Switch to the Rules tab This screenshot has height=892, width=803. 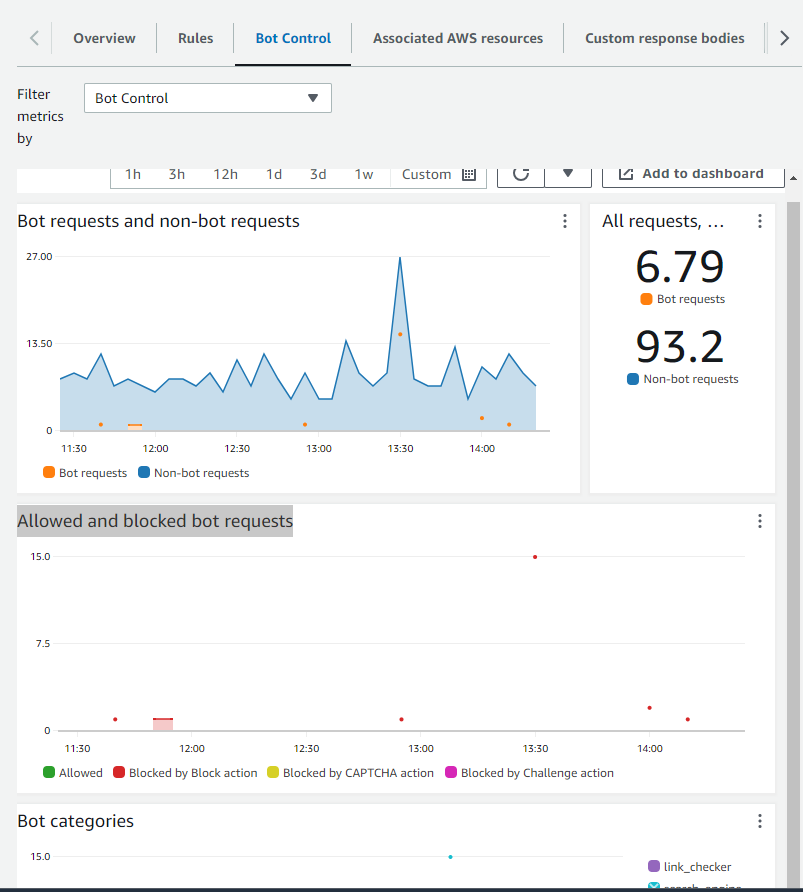pyautogui.click(x=195, y=37)
